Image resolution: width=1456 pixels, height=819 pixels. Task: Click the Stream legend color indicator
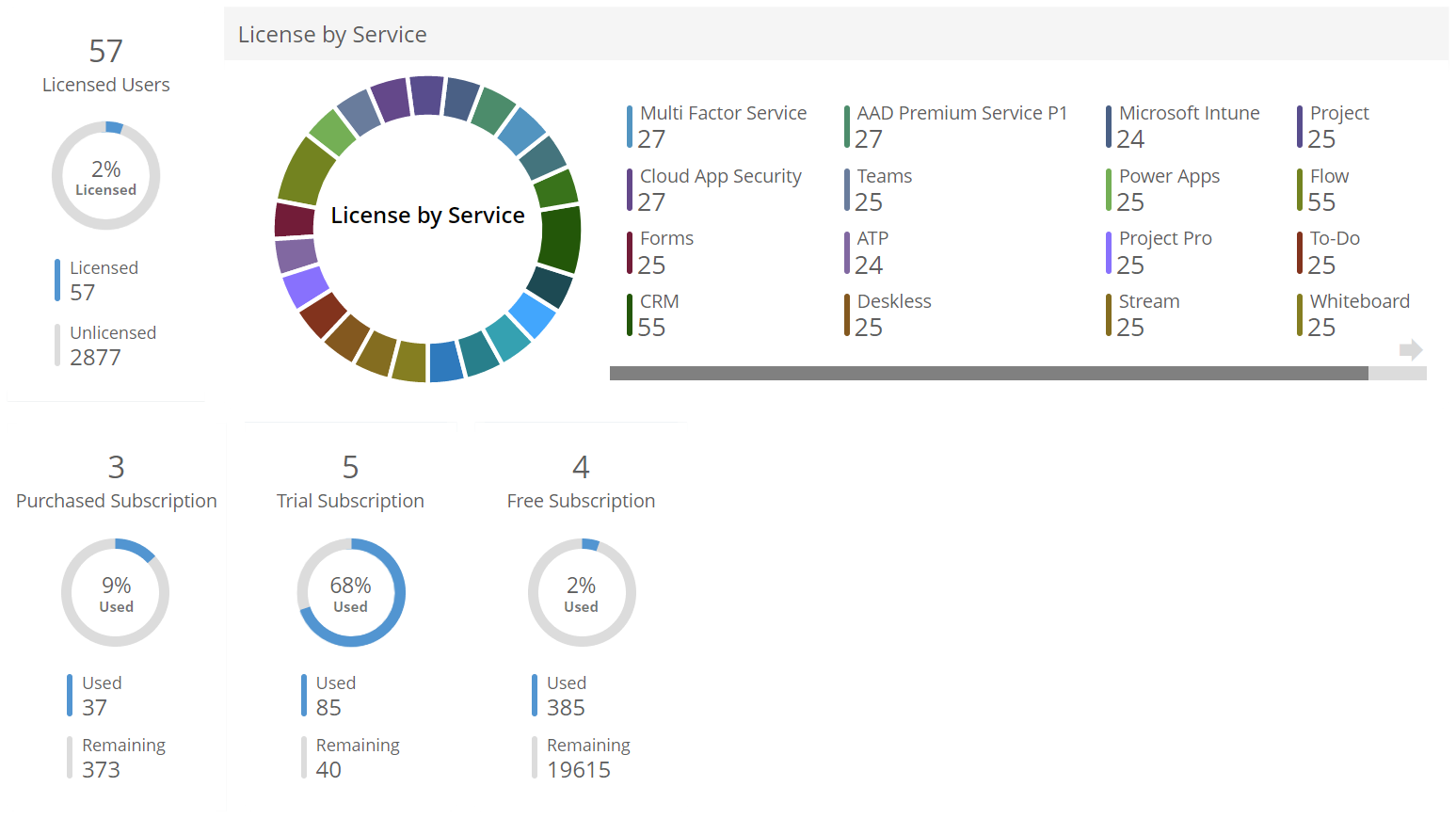click(1109, 314)
